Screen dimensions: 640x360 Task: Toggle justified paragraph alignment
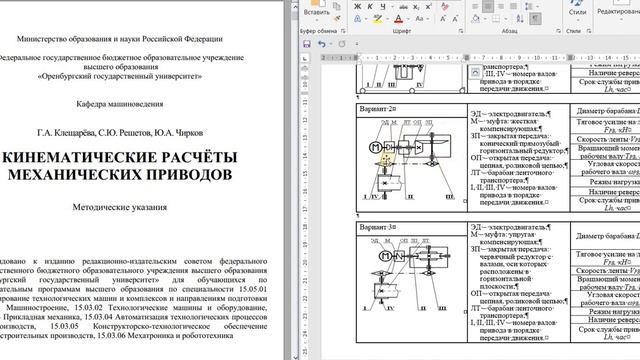tap(513, 7)
